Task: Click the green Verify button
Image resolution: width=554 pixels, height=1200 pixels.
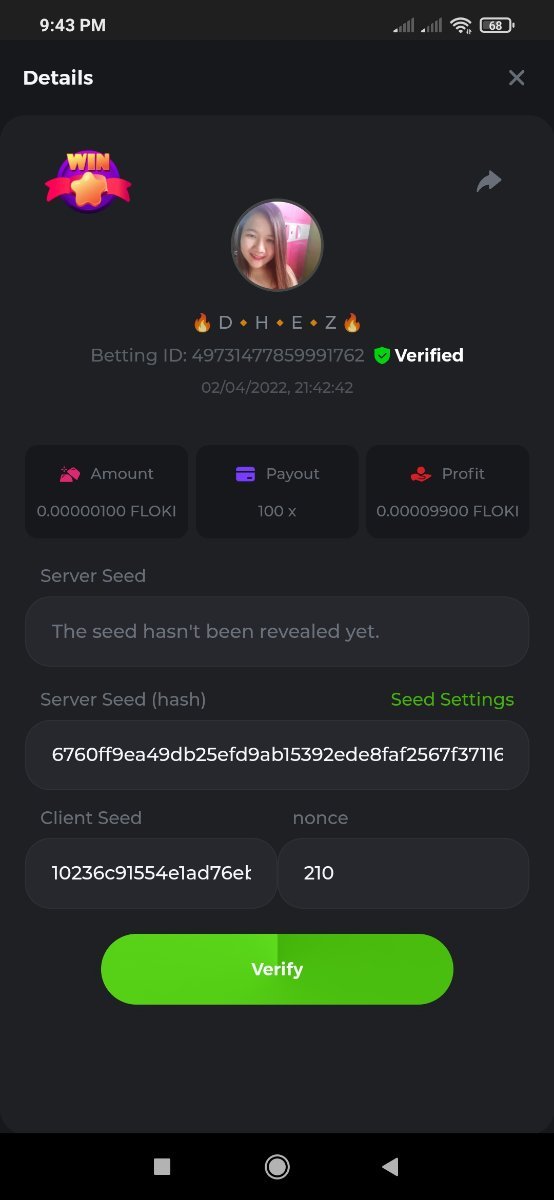Action: (277, 969)
